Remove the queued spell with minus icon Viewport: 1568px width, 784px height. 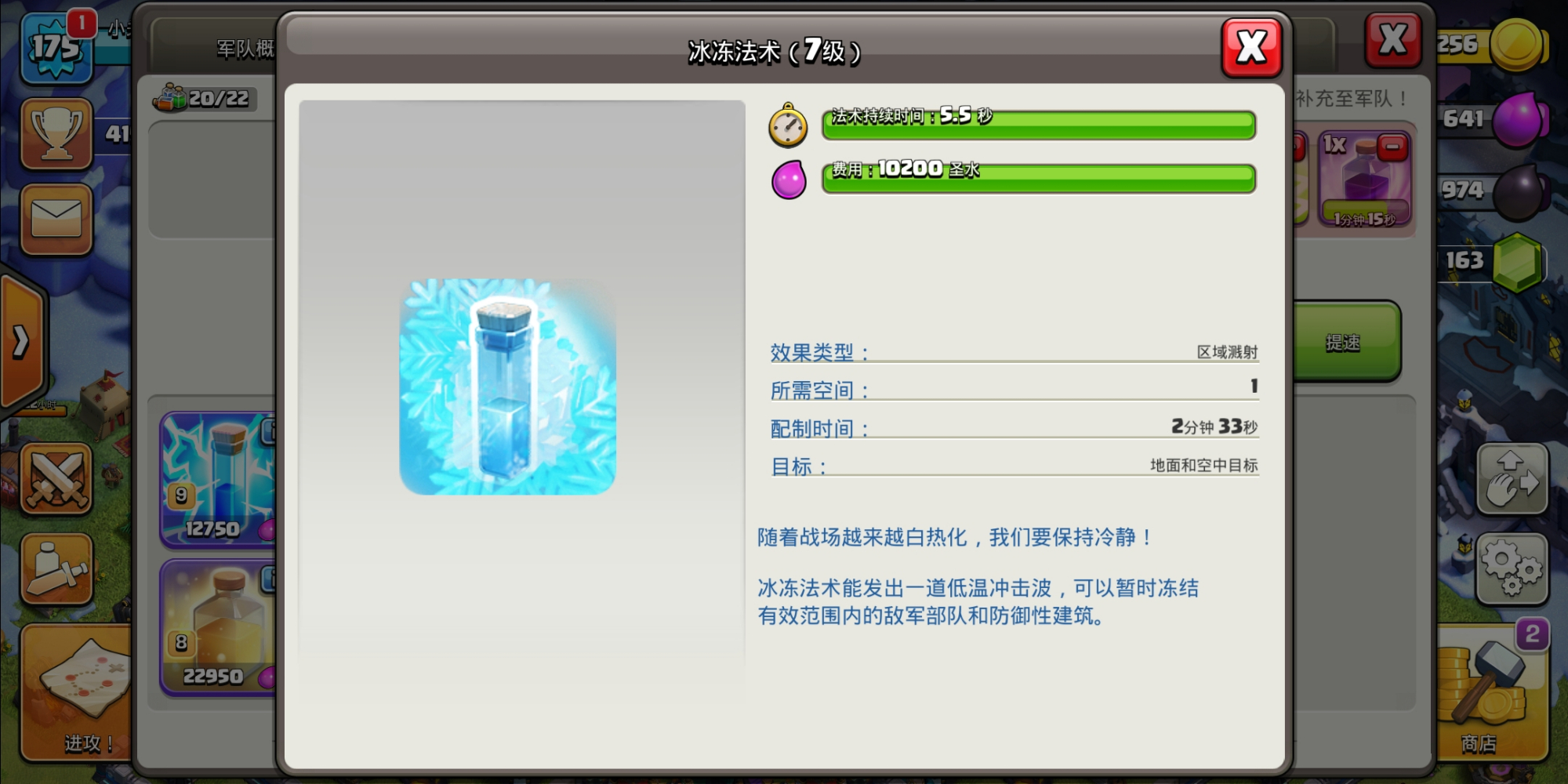click(x=1392, y=147)
